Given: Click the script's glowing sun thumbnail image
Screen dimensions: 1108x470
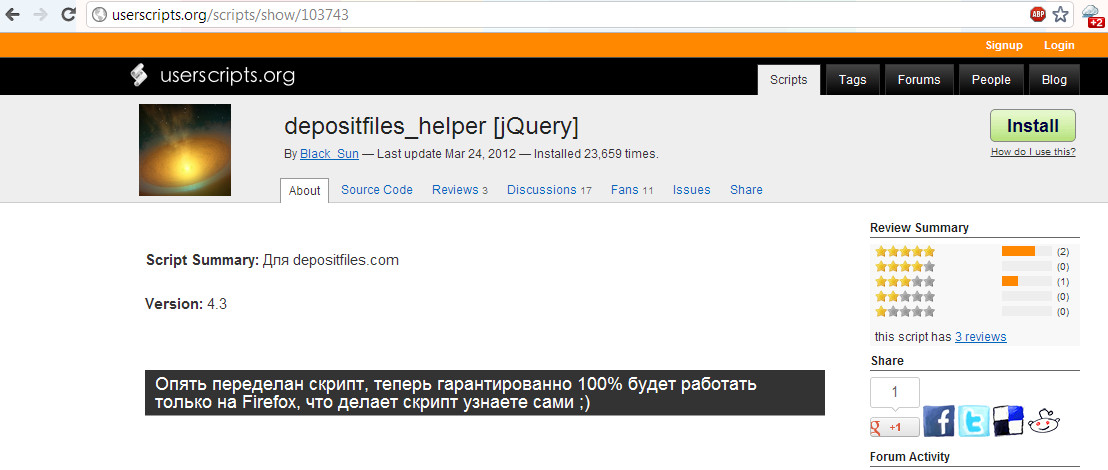Looking at the screenshot, I should [x=185, y=150].
